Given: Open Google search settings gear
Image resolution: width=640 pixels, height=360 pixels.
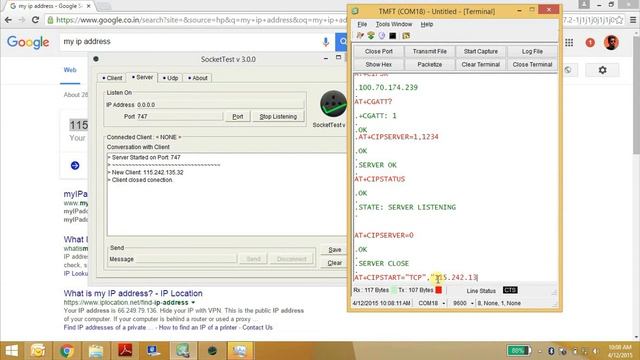Looking at the screenshot, I should [602, 70].
